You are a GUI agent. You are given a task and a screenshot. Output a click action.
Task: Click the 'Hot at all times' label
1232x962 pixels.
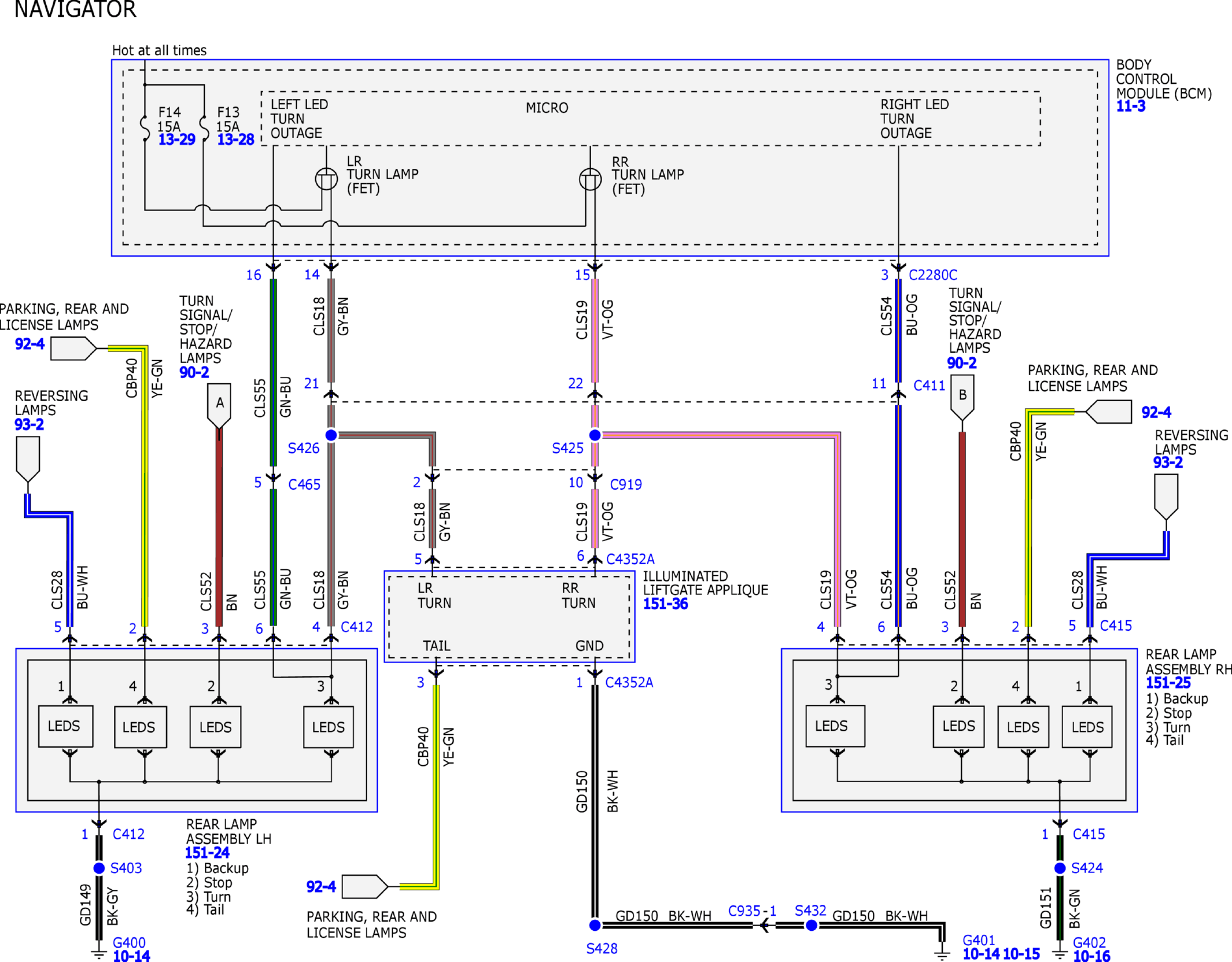[159, 50]
